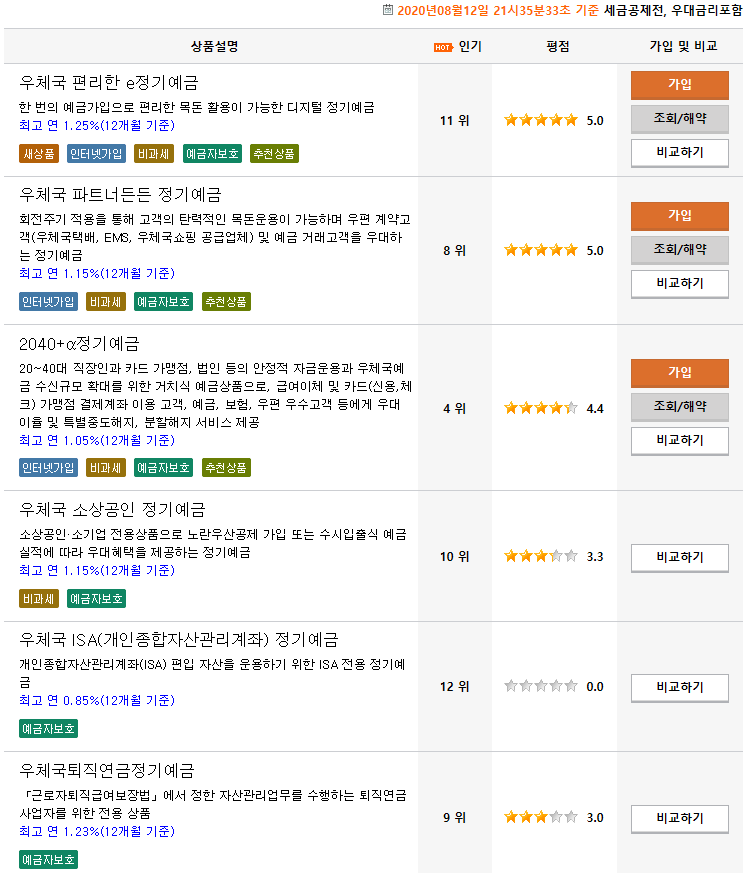Open the 우체국 편리한 e정기예금 product title

coord(109,82)
